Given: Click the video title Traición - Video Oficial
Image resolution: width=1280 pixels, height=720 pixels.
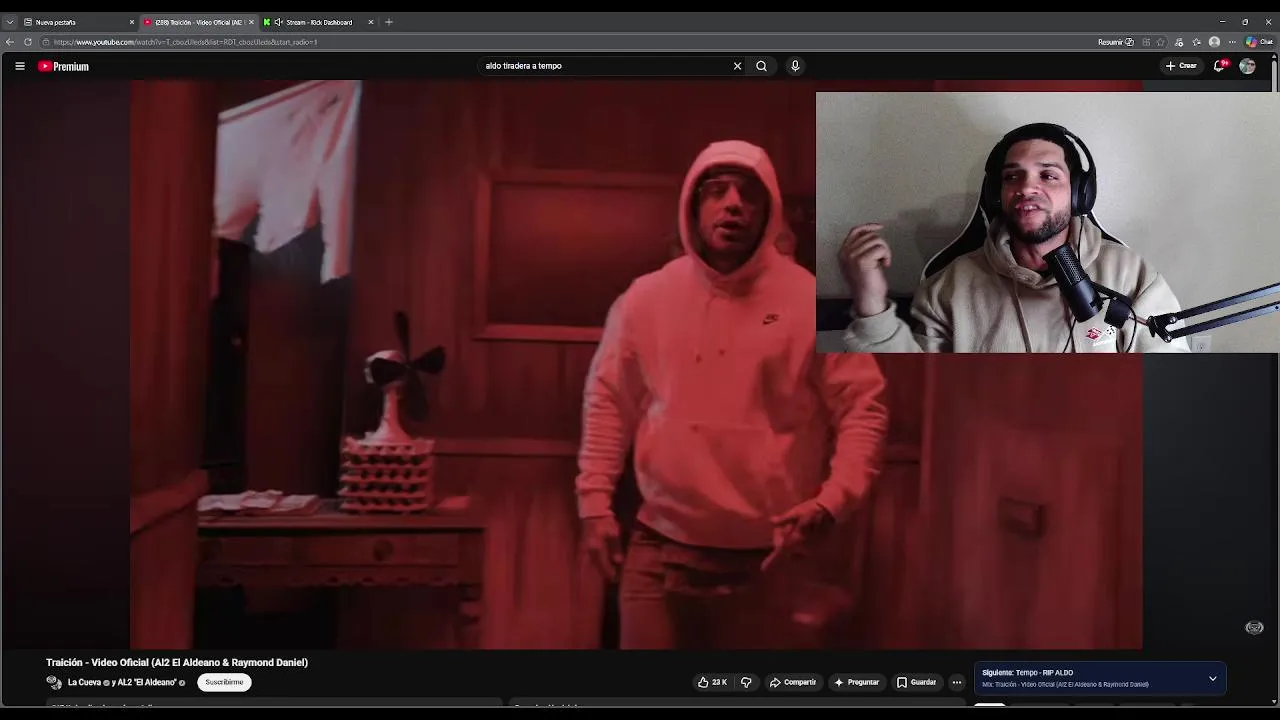Looking at the screenshot, I should [177, 662].
